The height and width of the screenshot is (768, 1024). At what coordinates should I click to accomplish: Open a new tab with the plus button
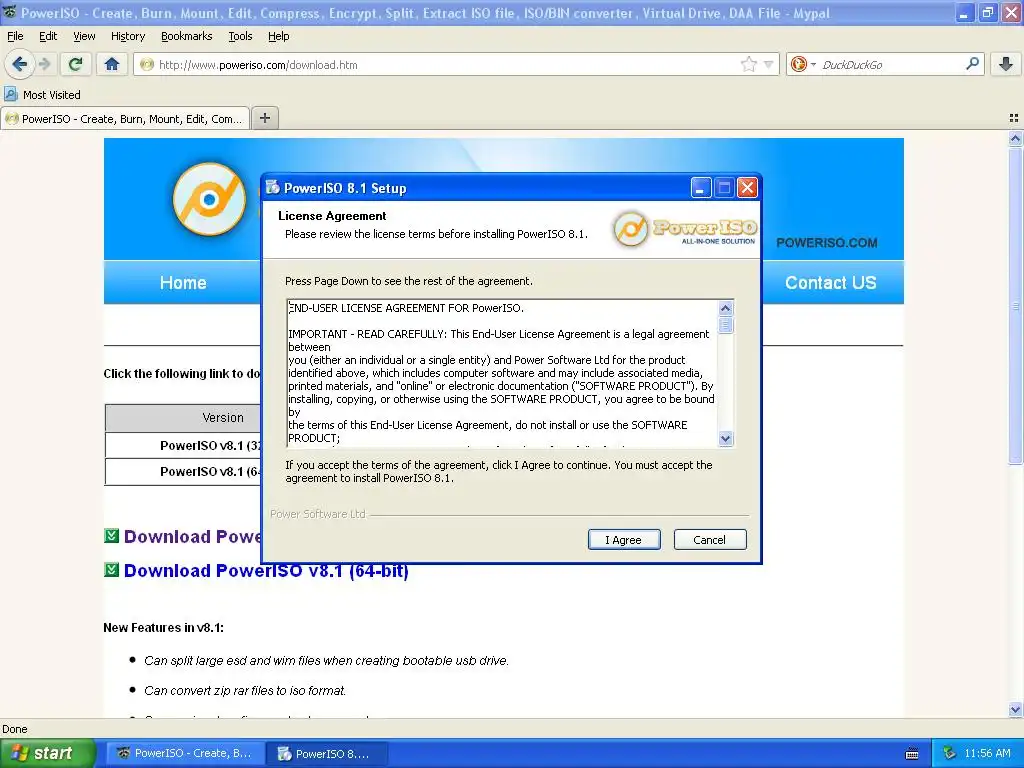click(264, 118)
